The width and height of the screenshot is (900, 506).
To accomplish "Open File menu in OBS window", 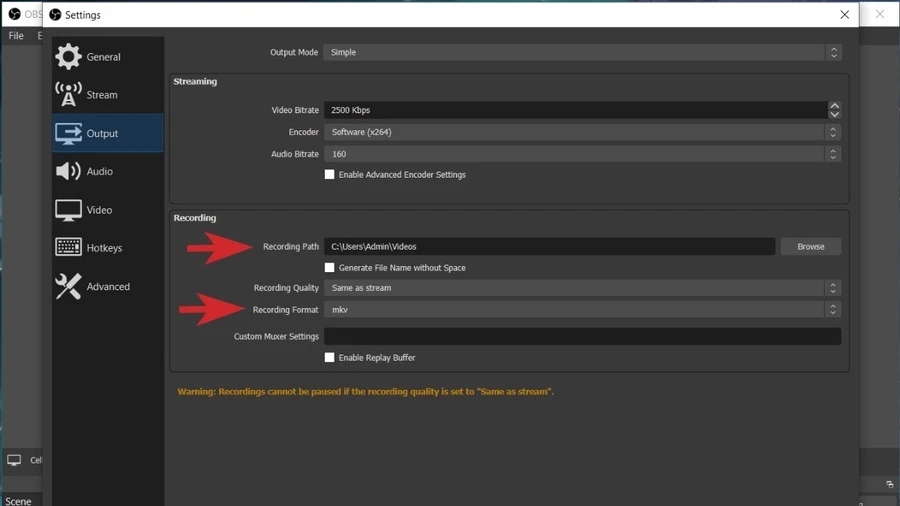I will click(16, 36).
